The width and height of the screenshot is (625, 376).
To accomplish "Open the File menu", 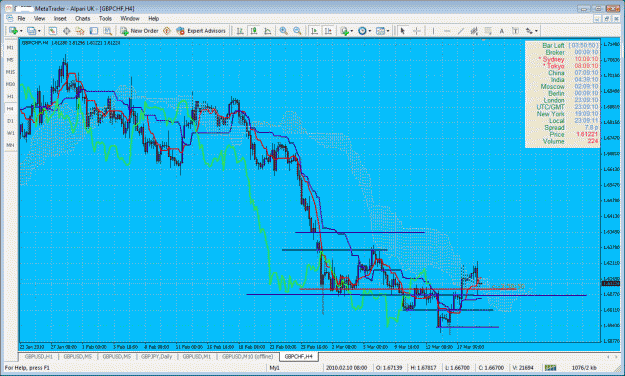I will pos(21,18).
